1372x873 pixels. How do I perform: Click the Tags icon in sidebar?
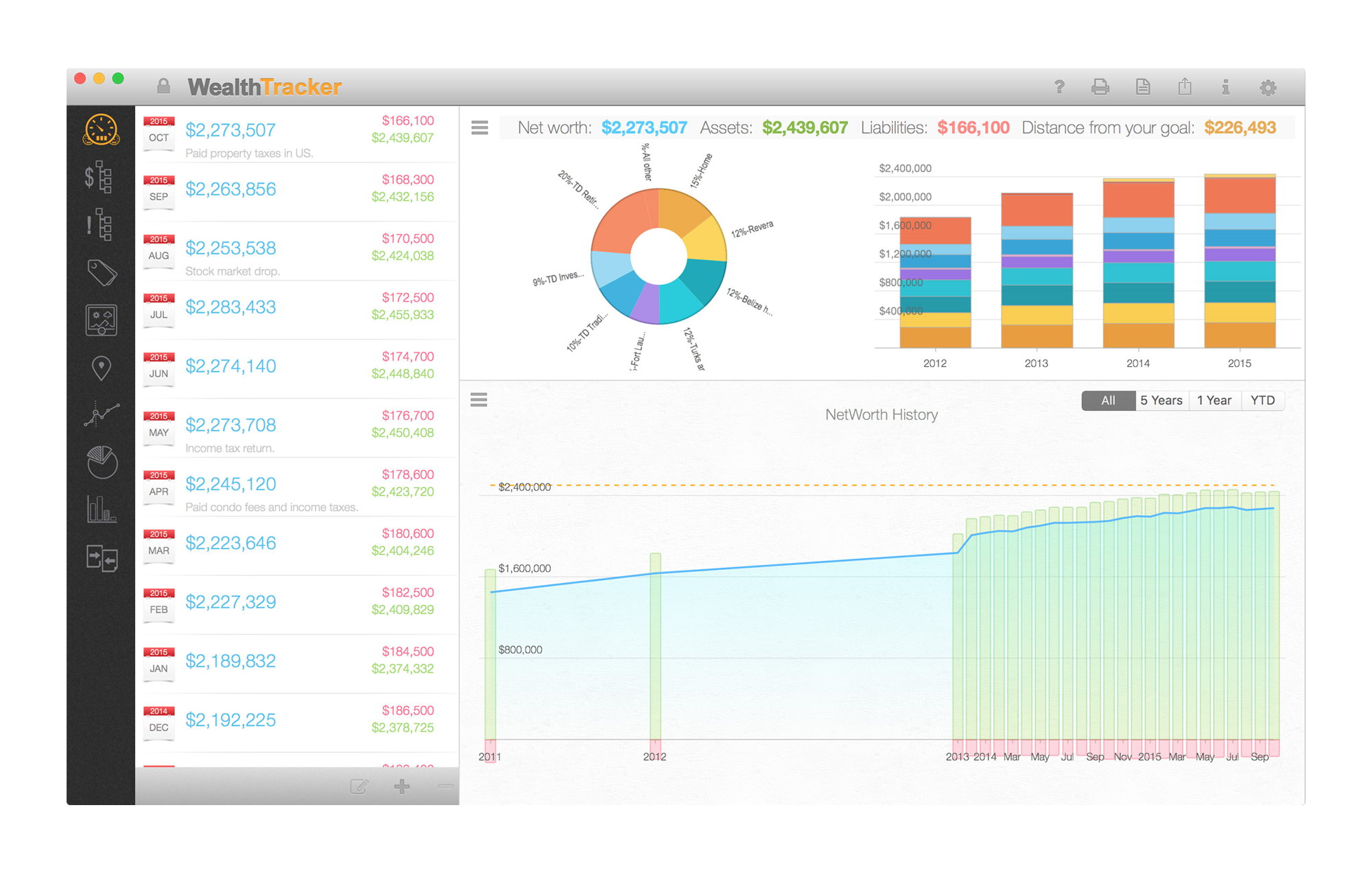click(x=100, y=273)
